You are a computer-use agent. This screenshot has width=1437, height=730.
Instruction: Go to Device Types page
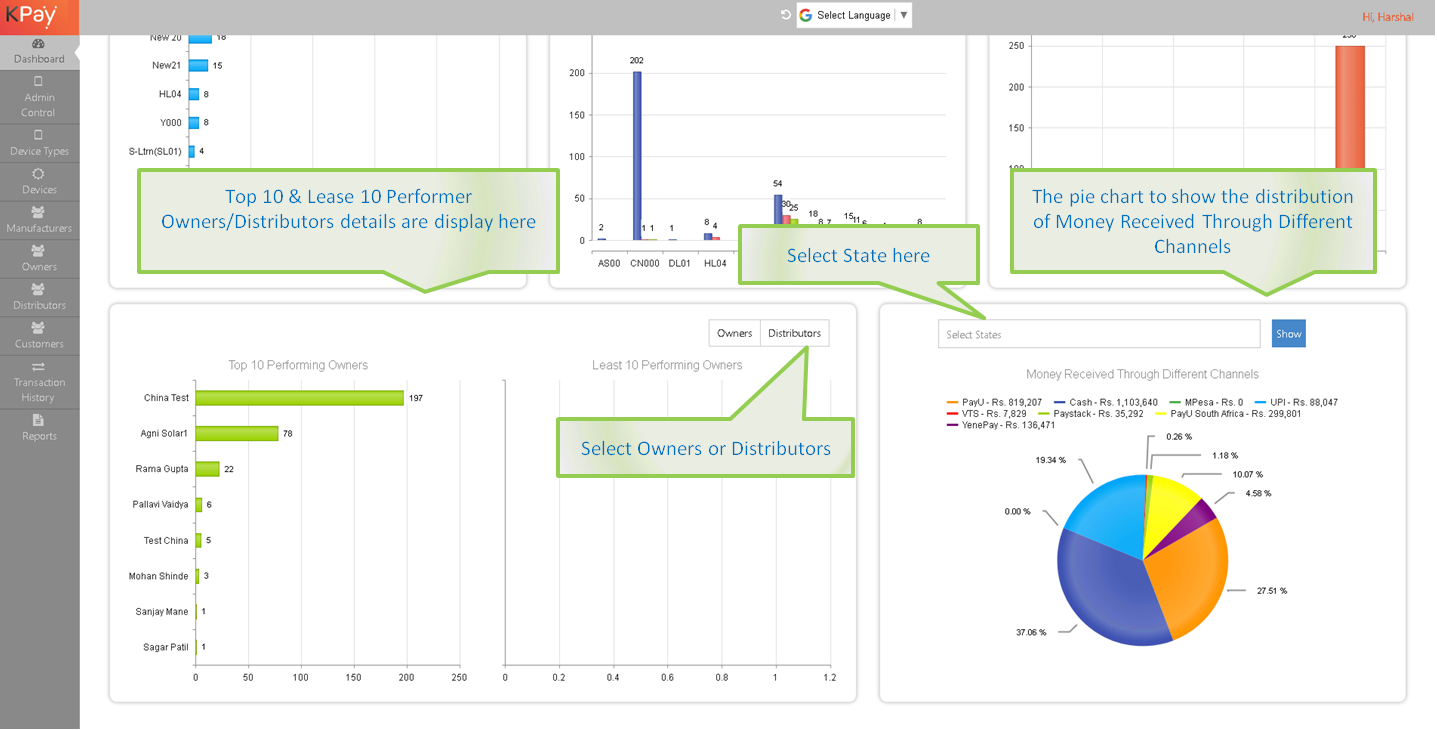click(x=39, y=144)
